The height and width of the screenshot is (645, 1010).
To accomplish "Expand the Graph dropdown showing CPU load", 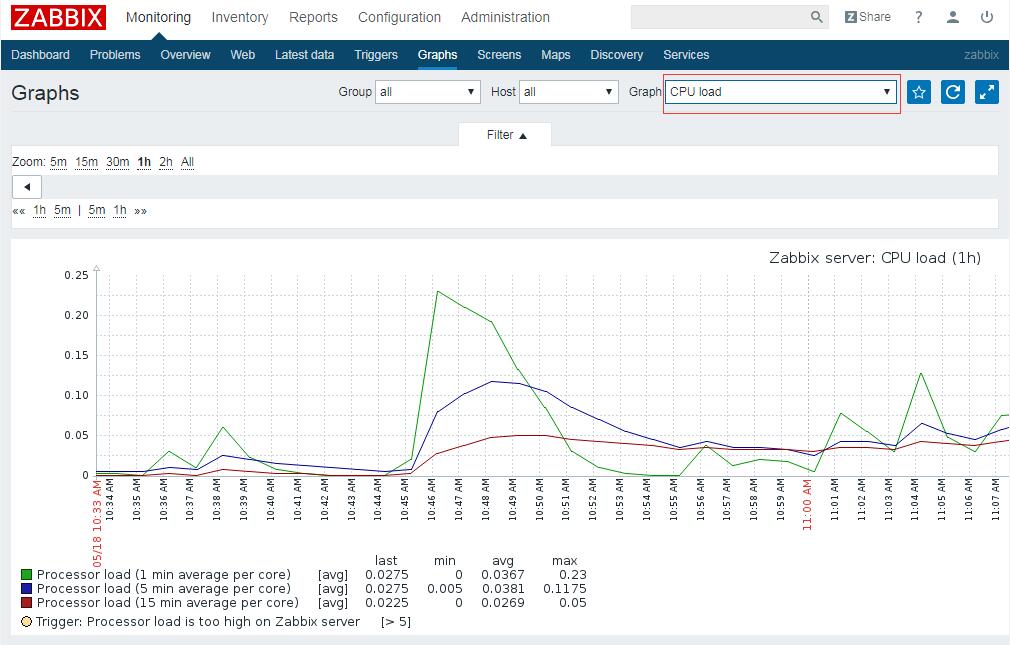I will pyautogui.click(x=780, y=92).
